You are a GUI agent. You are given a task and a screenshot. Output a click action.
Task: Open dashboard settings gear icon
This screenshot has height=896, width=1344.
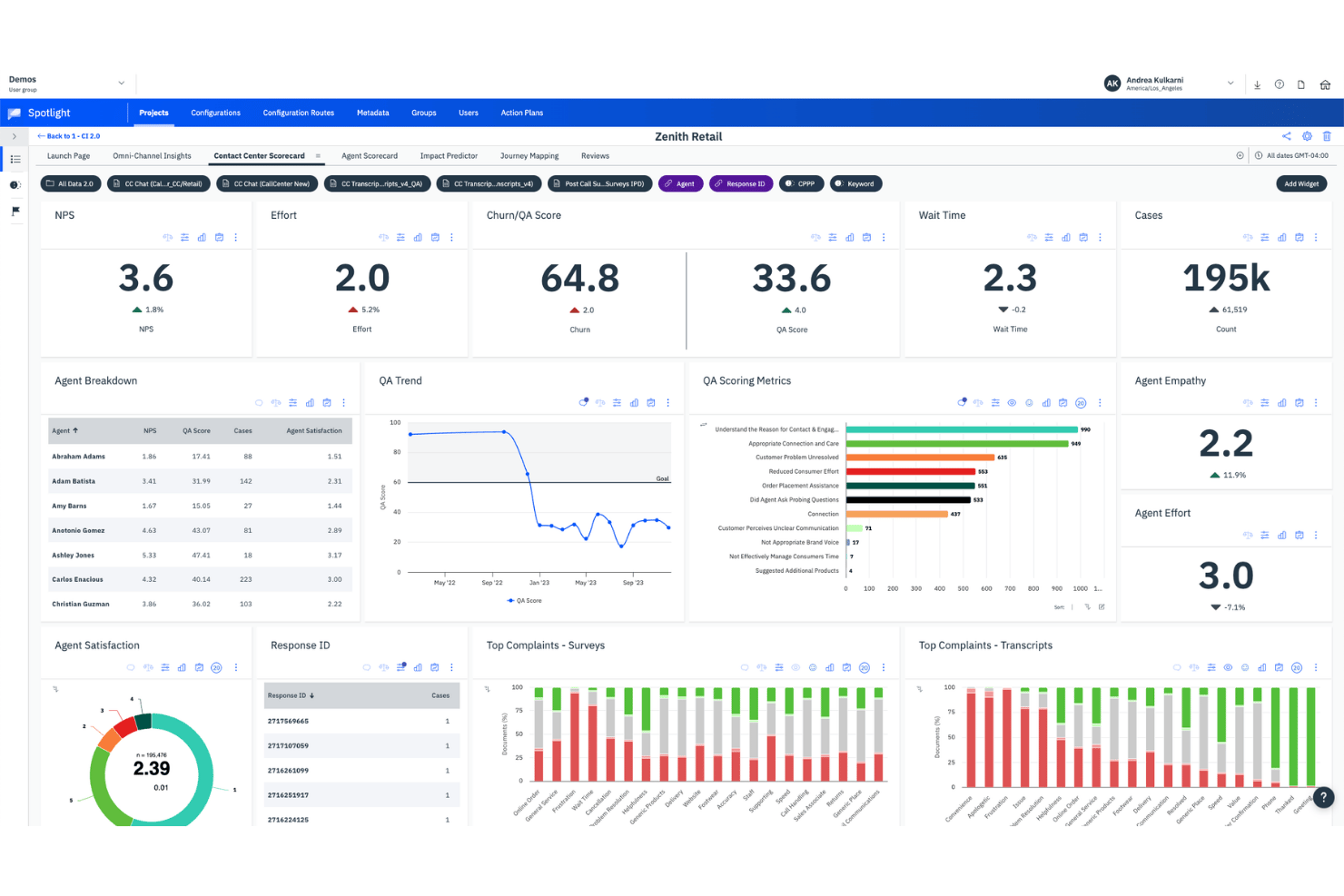pyautogui.click(x=1307, y=136)
